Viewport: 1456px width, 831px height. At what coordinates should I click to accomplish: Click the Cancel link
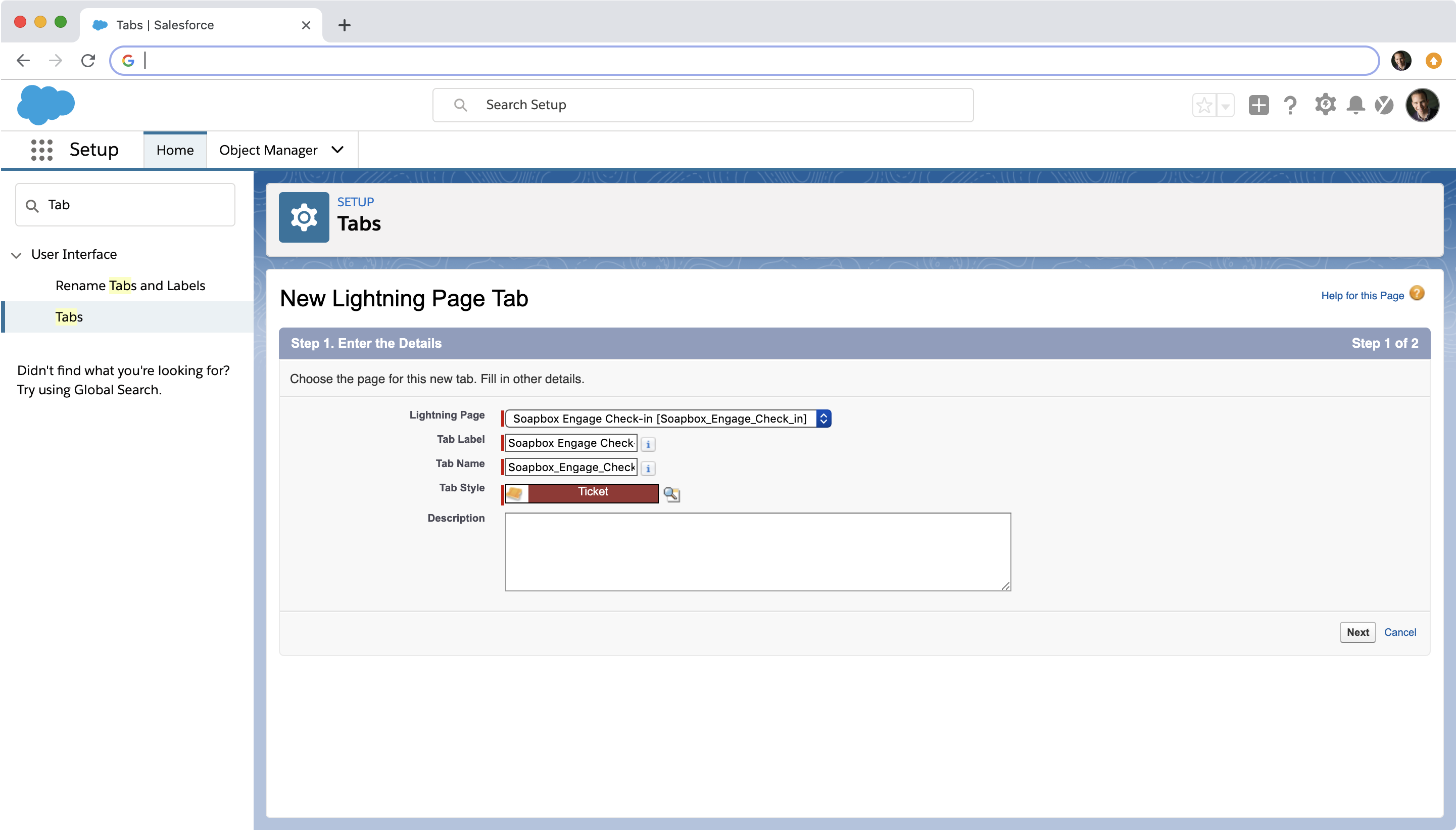[1400, 632]
